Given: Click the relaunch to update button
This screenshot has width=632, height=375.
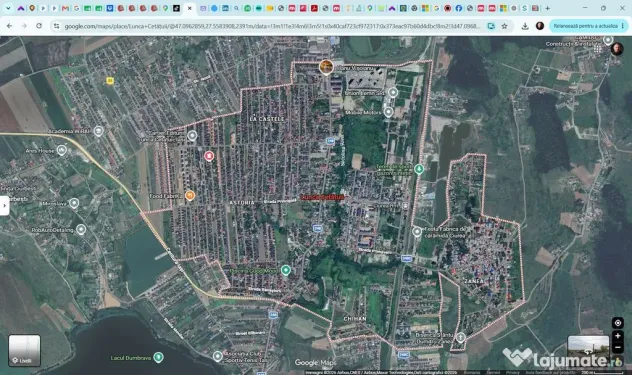Looking at the screenshot, I should (x=588, y=26).
